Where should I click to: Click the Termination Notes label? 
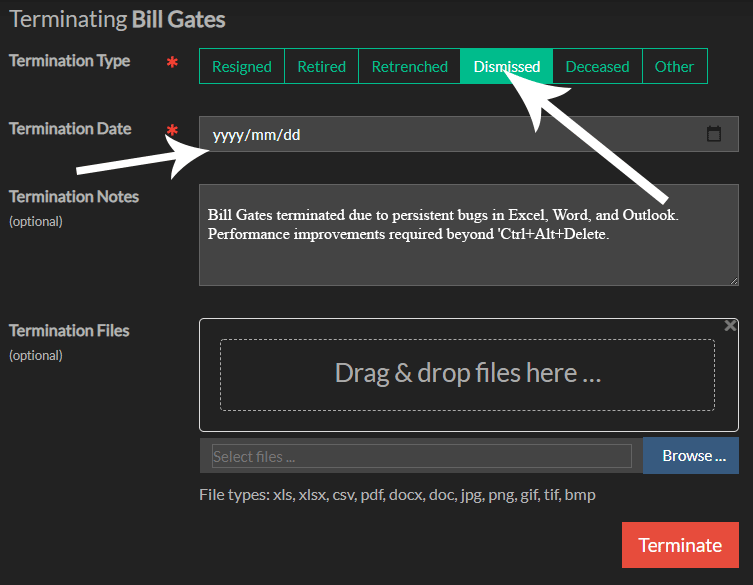pos(74,197)
